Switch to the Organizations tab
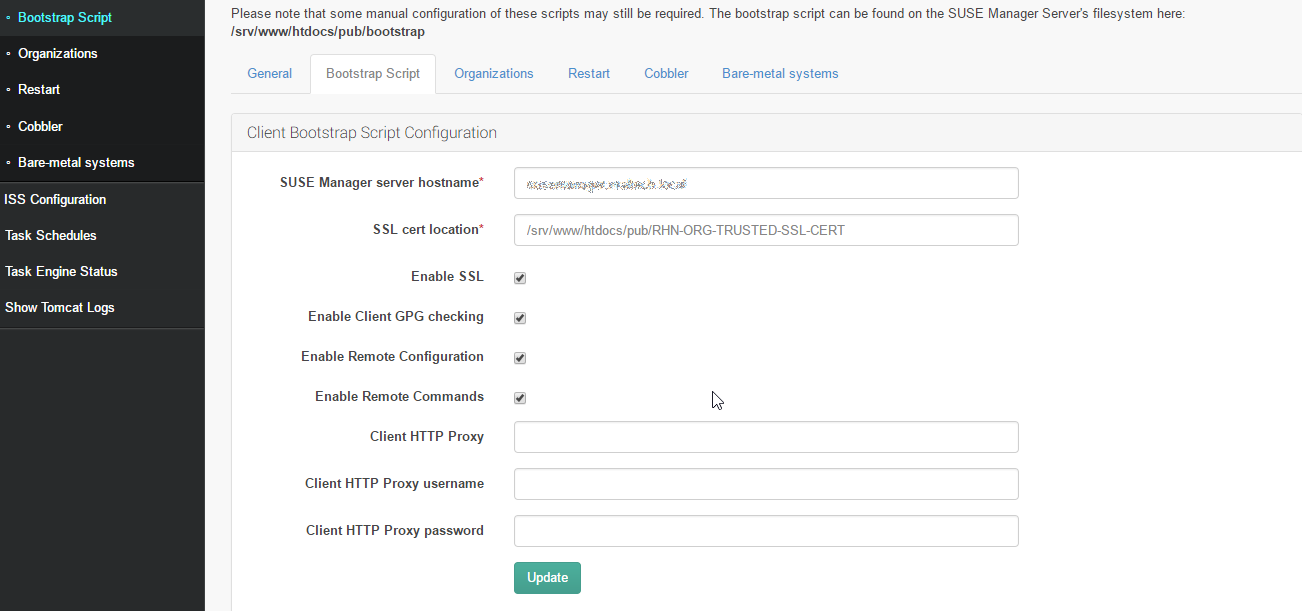This screenshot has width=1302, height=611. click(x=493, y=73)
